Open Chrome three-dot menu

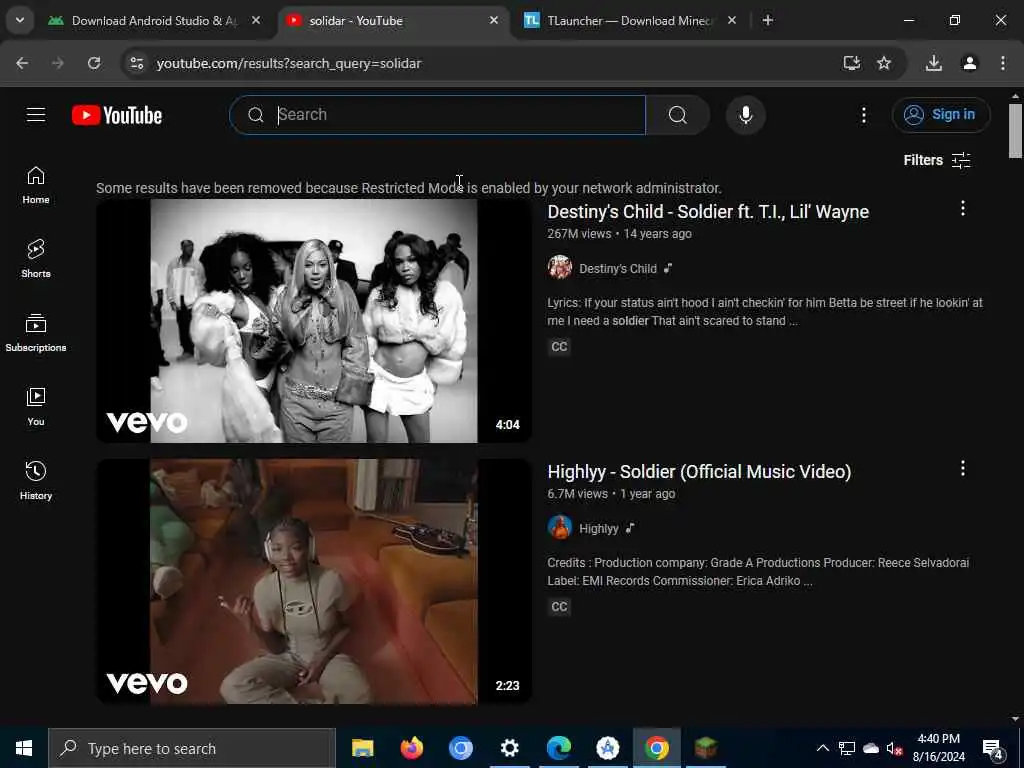(x=1002, y=63)
